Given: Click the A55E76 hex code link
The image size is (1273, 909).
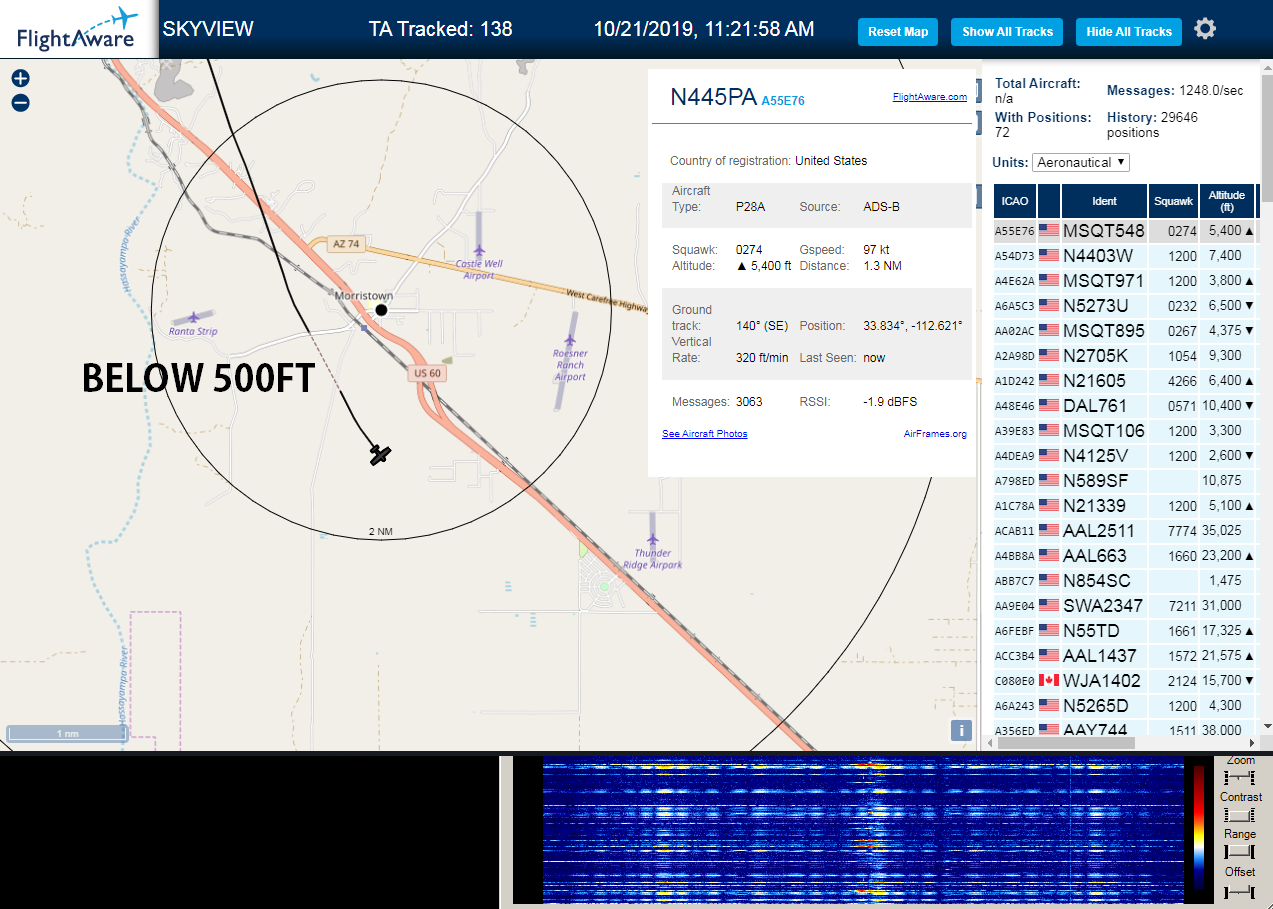Looking at the screenshot, I should coord(783,101).
